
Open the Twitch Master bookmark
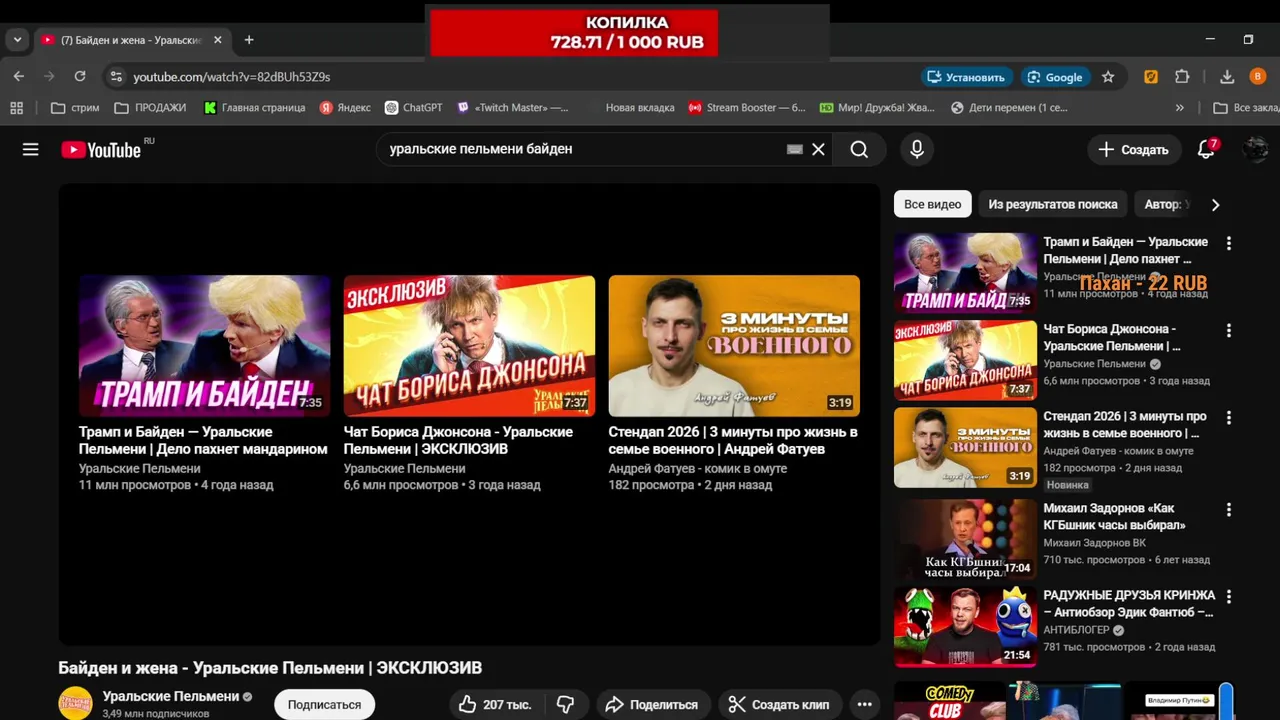tap(513, 107)
